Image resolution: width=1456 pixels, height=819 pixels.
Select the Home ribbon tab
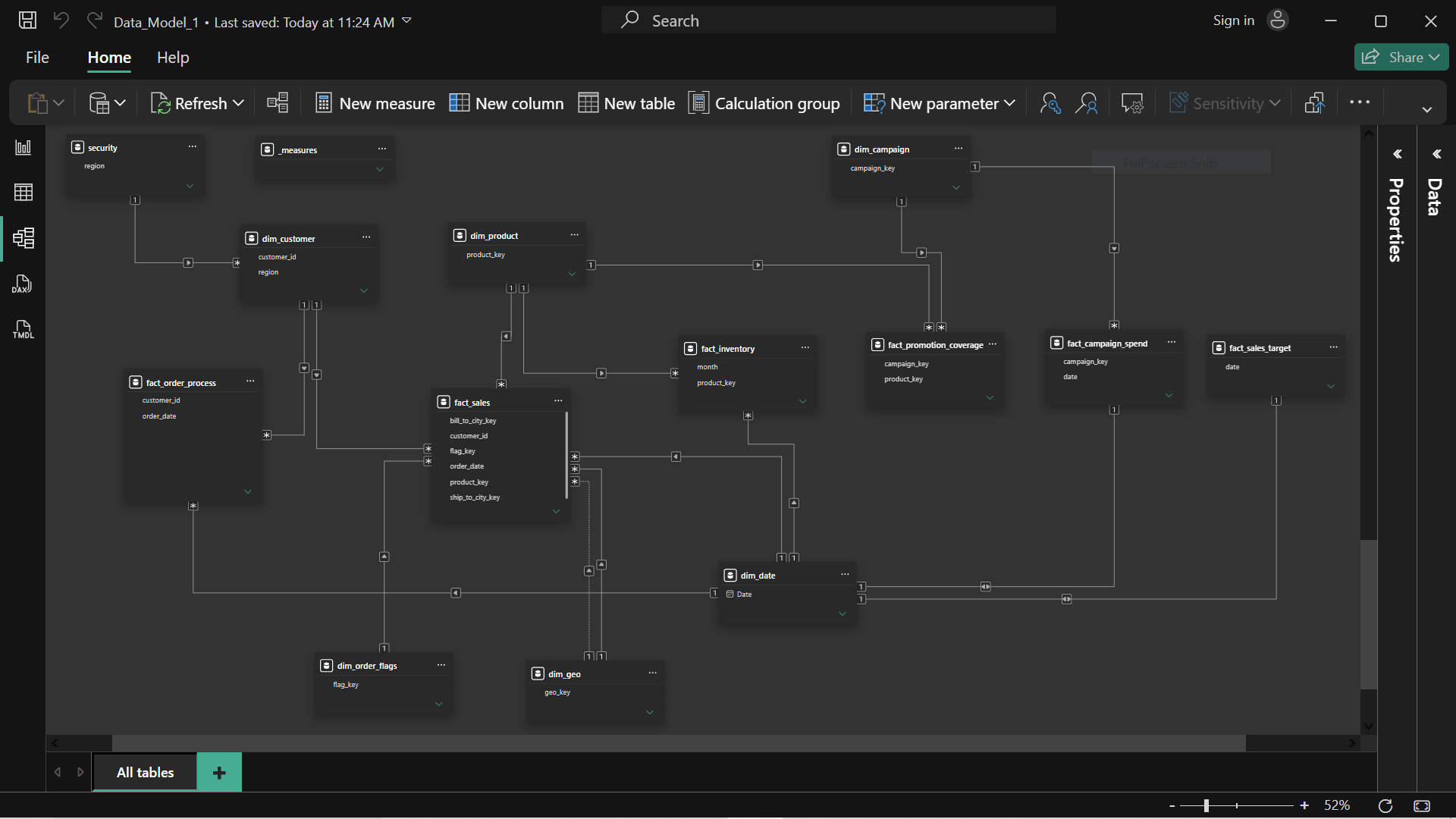[109, 58]
